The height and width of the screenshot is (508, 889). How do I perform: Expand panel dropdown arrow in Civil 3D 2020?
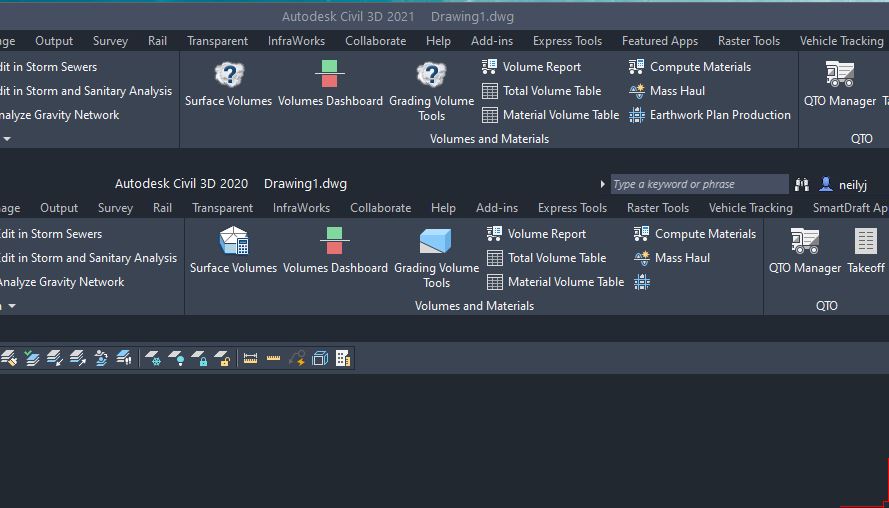click(11, 306)
